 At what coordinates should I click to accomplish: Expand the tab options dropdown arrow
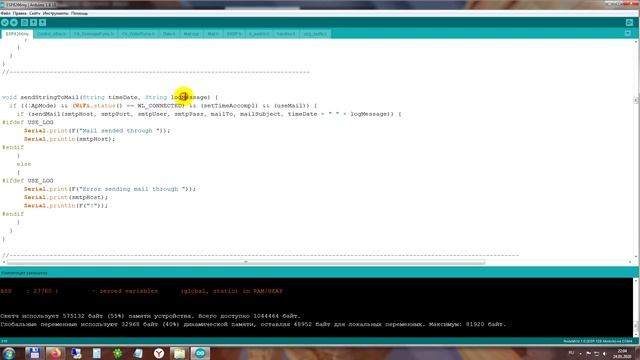[x=628, y=33]
